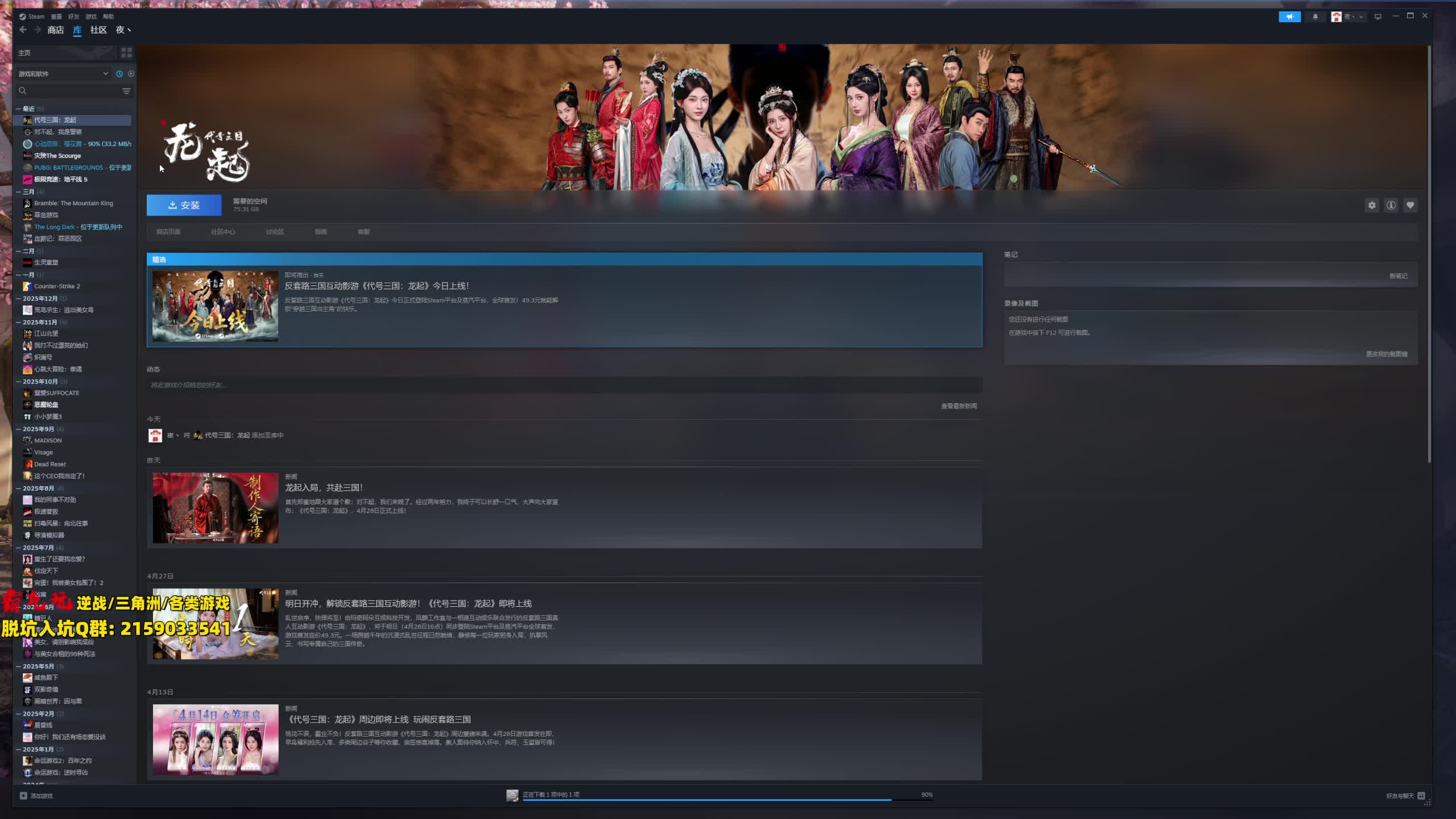The width and height of the screenshot is (1456, 819).
Task: Toggle the ready-to-play filter
Action: 131,74
